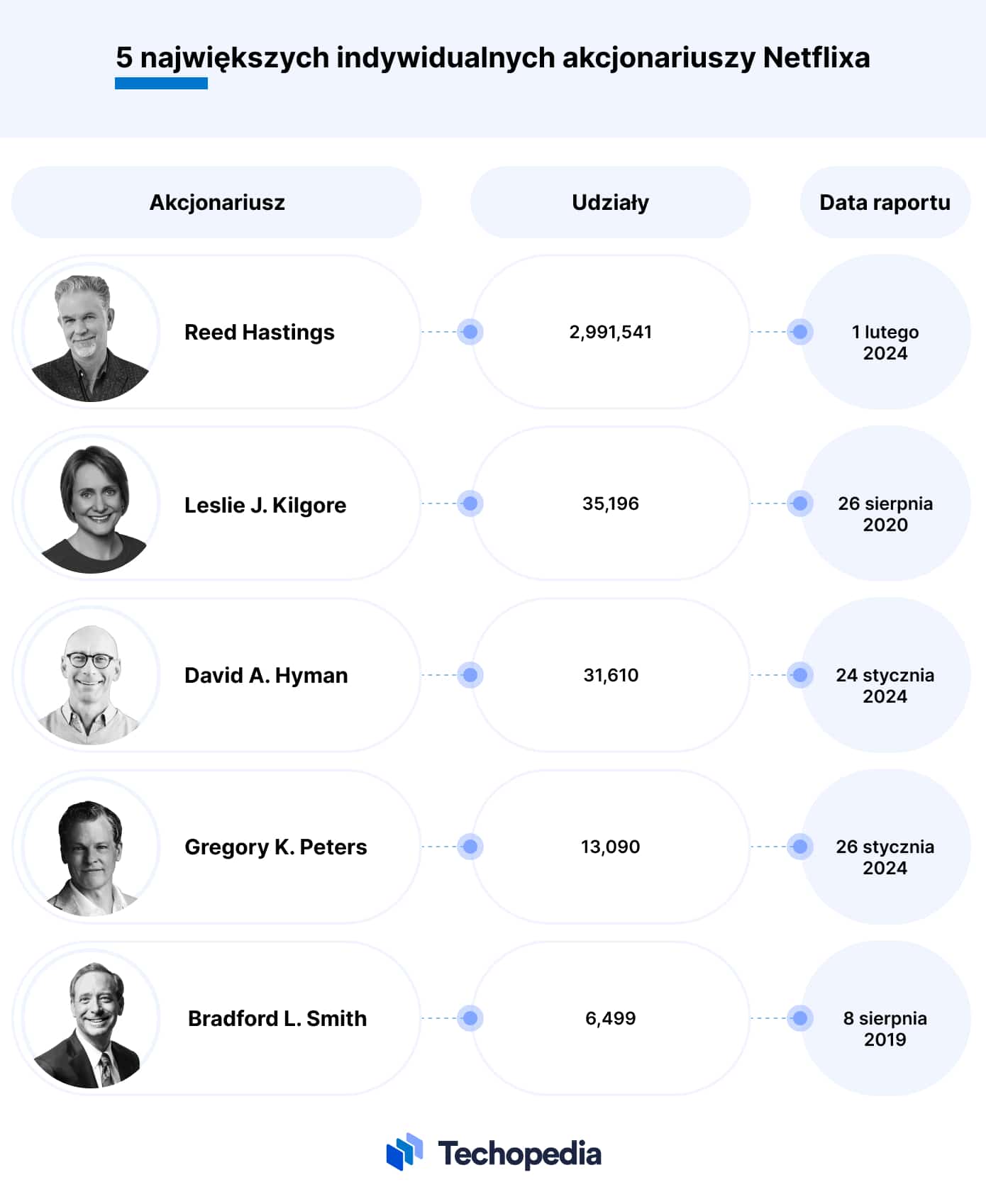Click Reed Hastings' portrait photo

pos(91,333)
